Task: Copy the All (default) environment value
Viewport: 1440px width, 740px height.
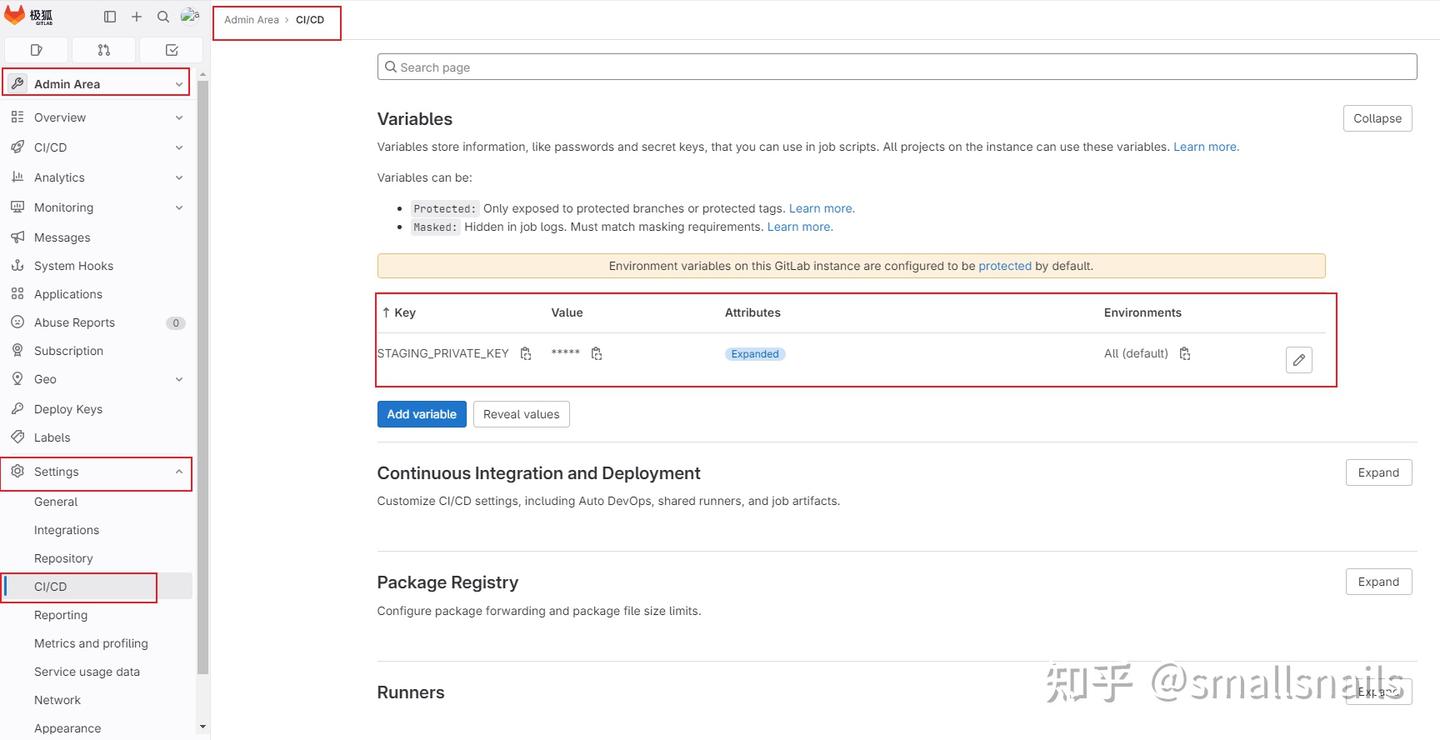Action: click(1185, 354)
